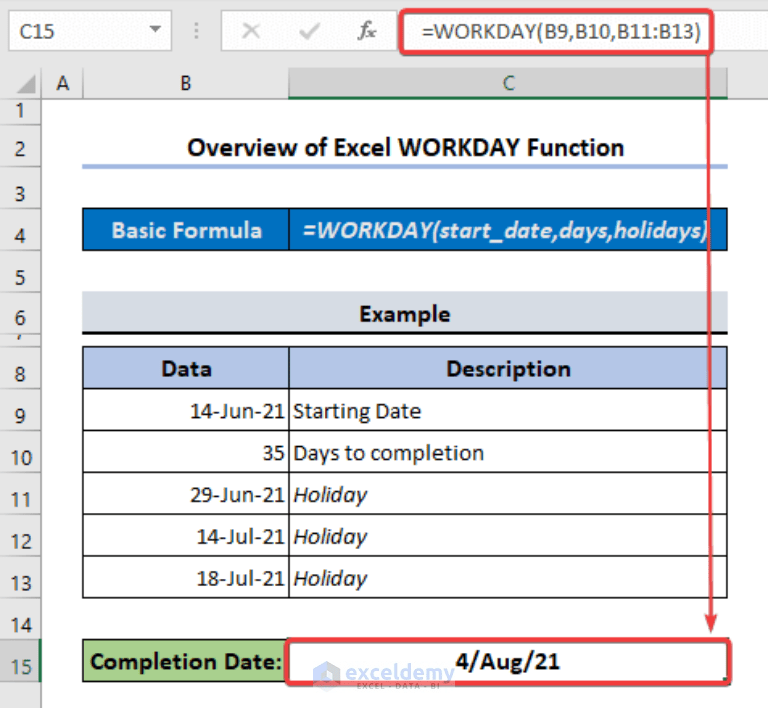Select column C header

[508, 84]
